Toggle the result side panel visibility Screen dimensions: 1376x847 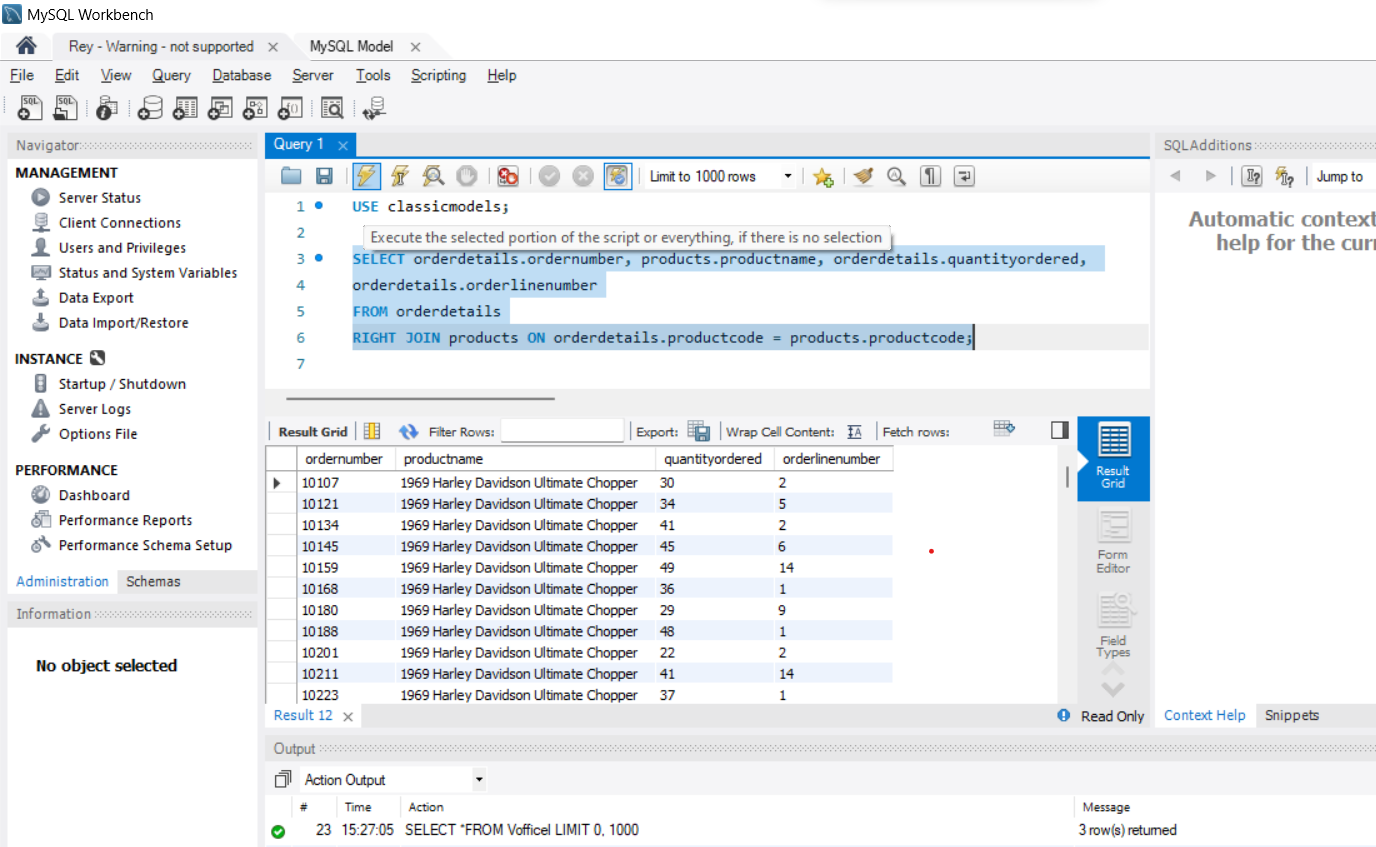[x=1060, y=430]
